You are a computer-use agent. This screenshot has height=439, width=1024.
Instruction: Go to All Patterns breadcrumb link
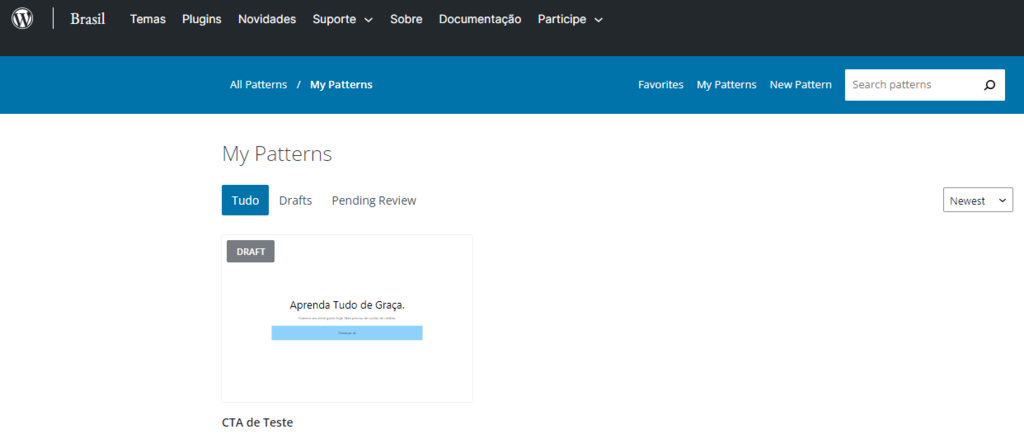[x=259, y=85]
